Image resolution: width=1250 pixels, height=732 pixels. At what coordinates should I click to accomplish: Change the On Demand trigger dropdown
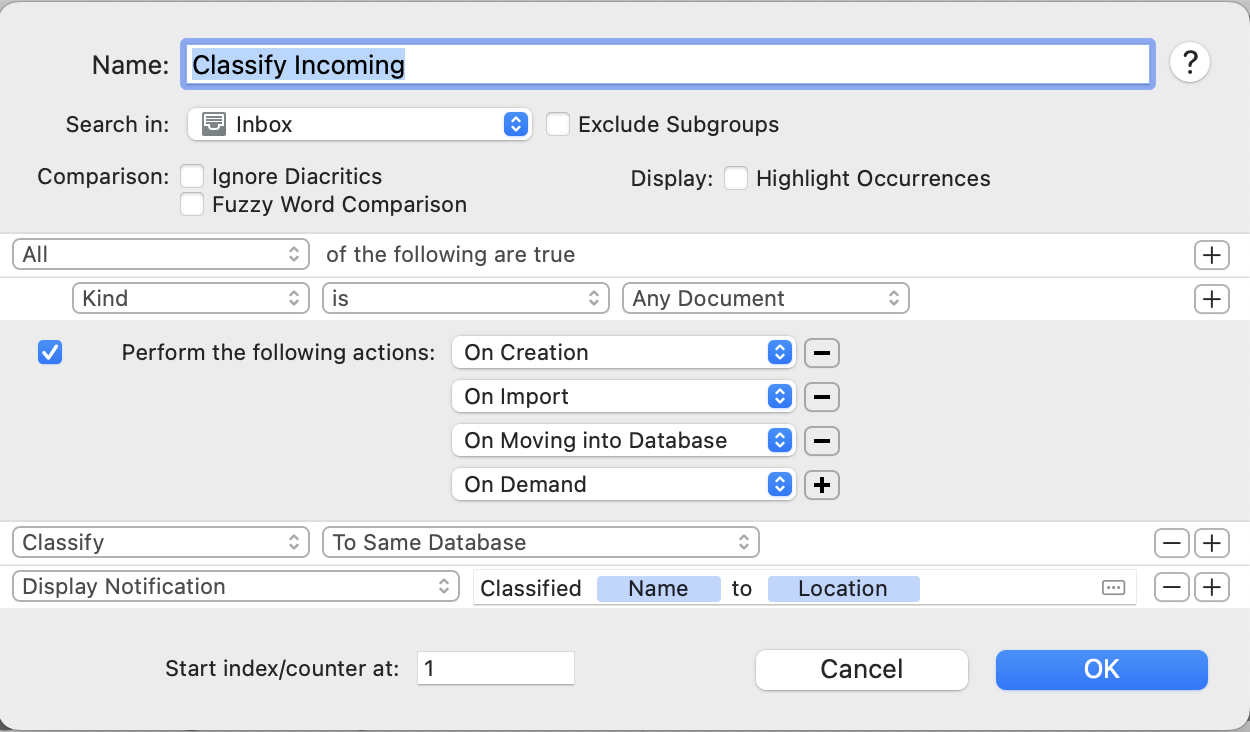coord(624,485)
